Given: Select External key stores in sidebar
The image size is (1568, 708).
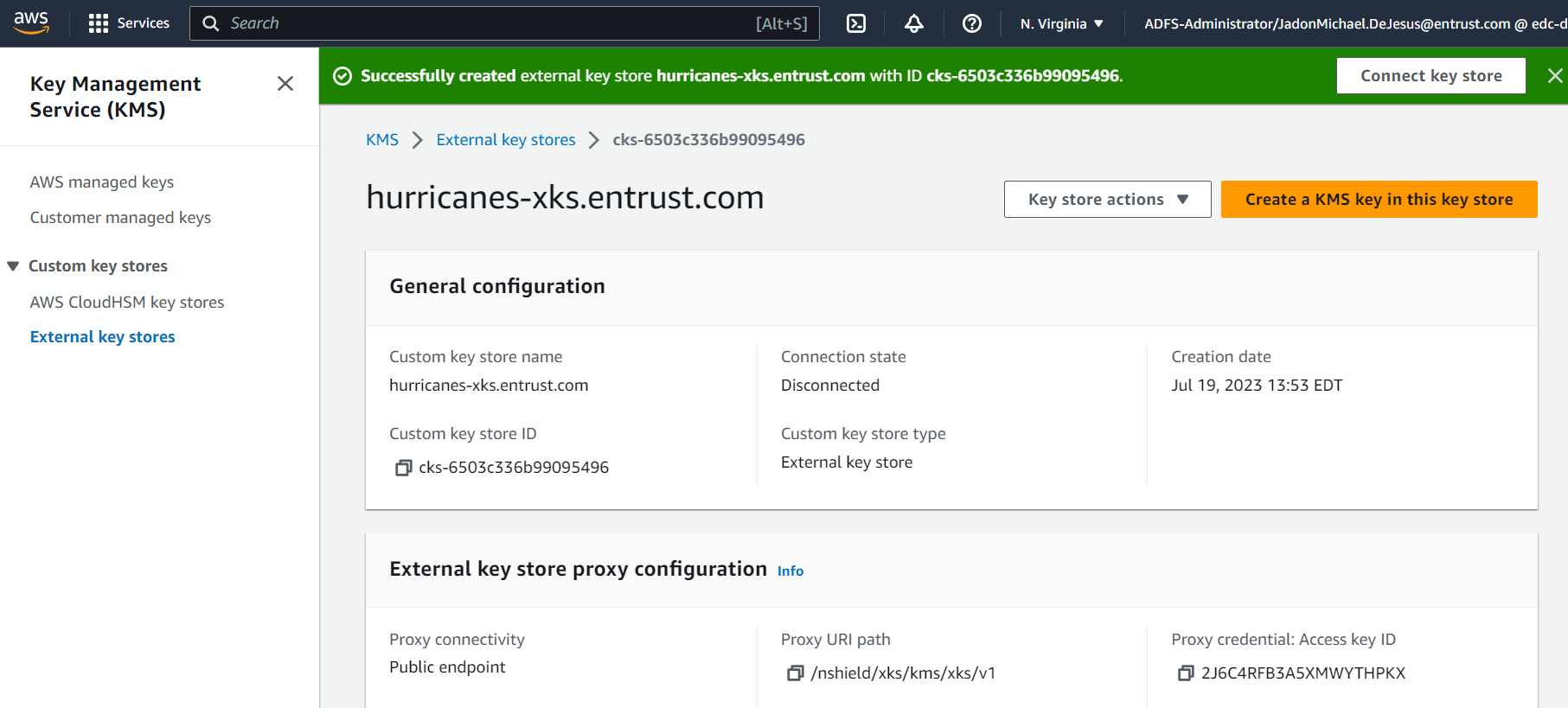Looking at the screenshot, I should [x=102, y=337].
